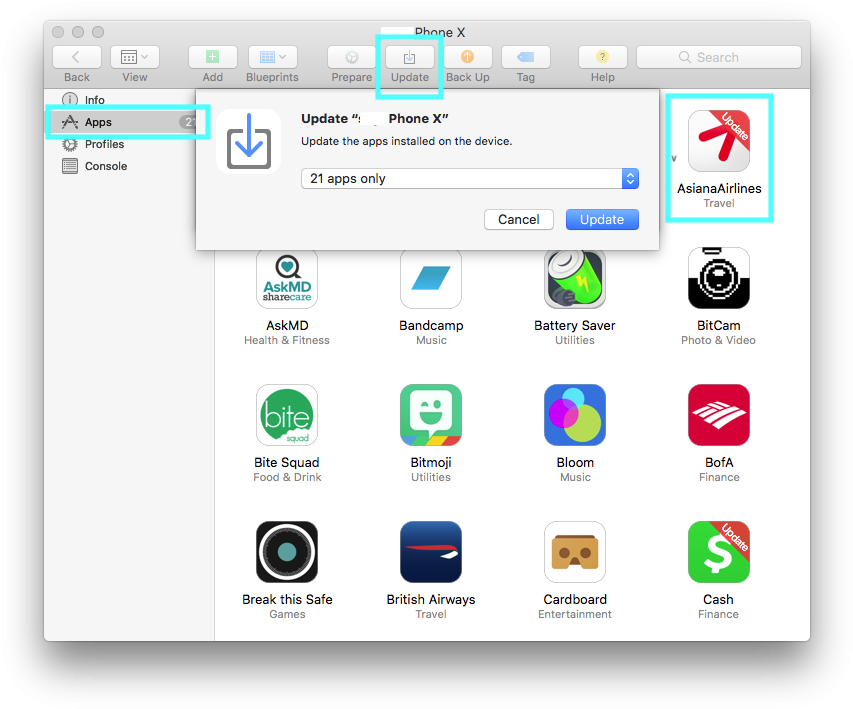Click the 'Games' category text
This screenshot has width=853, height=709.
pyautogui.click(x=287, y=614)
